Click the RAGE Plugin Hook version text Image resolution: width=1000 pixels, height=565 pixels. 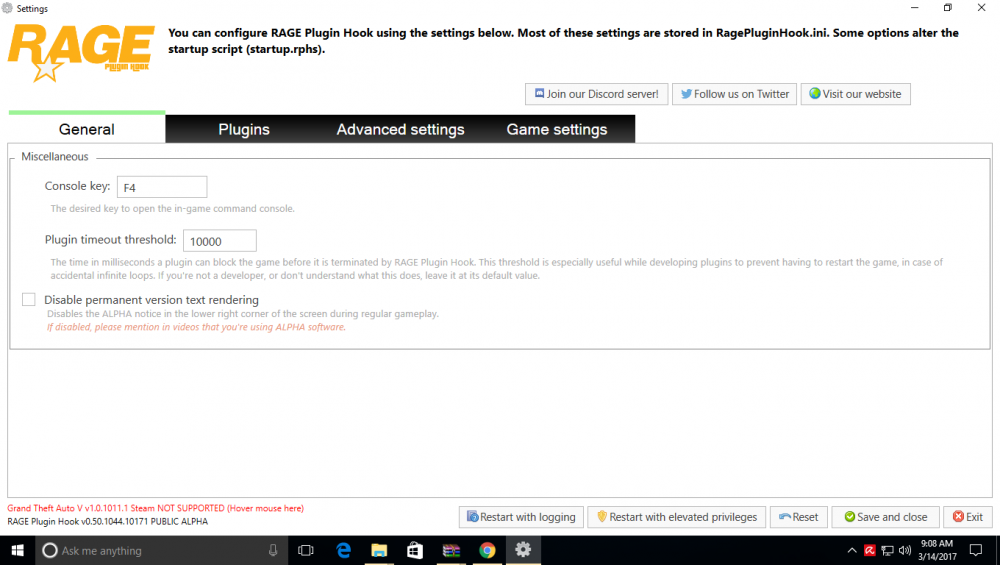(x=108, y=522)
